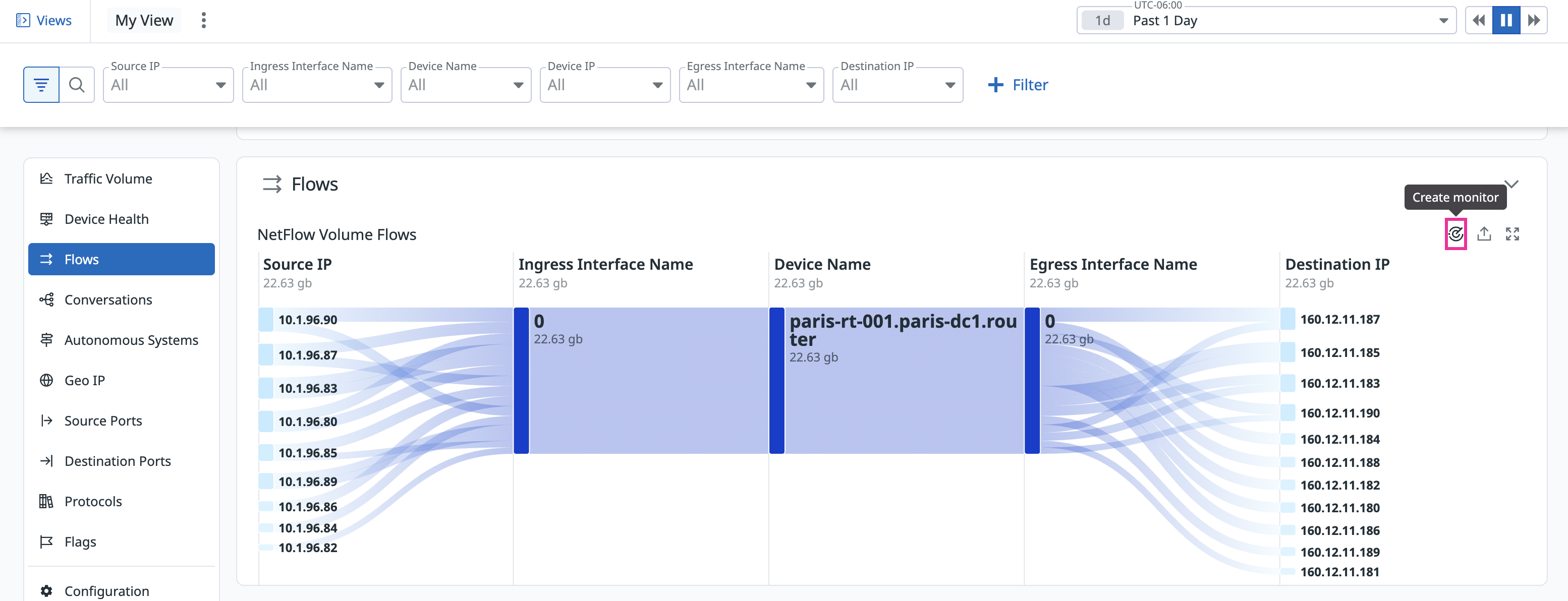Click the Create monitor icon
The height and width of the screenshot is (601, 1568).
(1456, 233)
